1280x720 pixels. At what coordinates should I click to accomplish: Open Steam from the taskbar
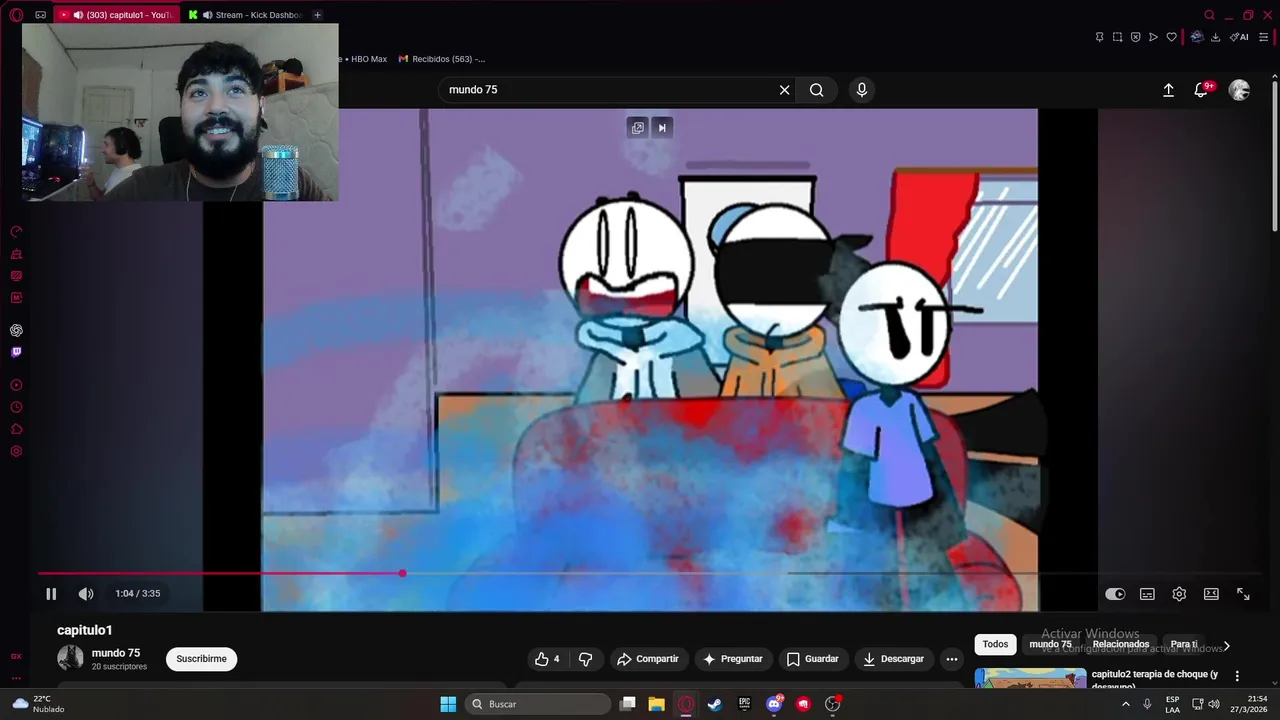pyautogui.click(x=714, y=704)
